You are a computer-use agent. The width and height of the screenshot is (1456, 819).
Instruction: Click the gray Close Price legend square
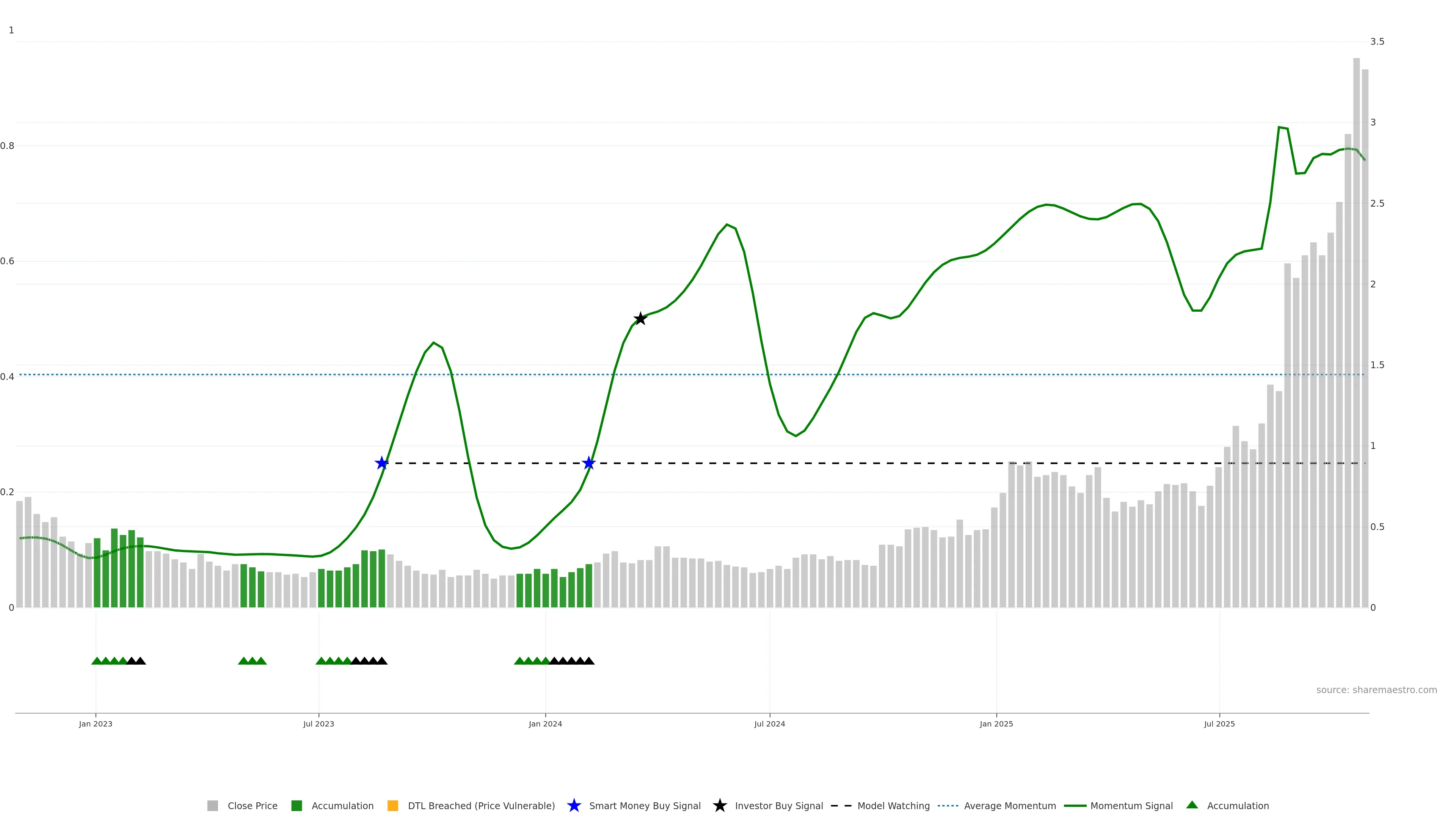coord(212,806)
